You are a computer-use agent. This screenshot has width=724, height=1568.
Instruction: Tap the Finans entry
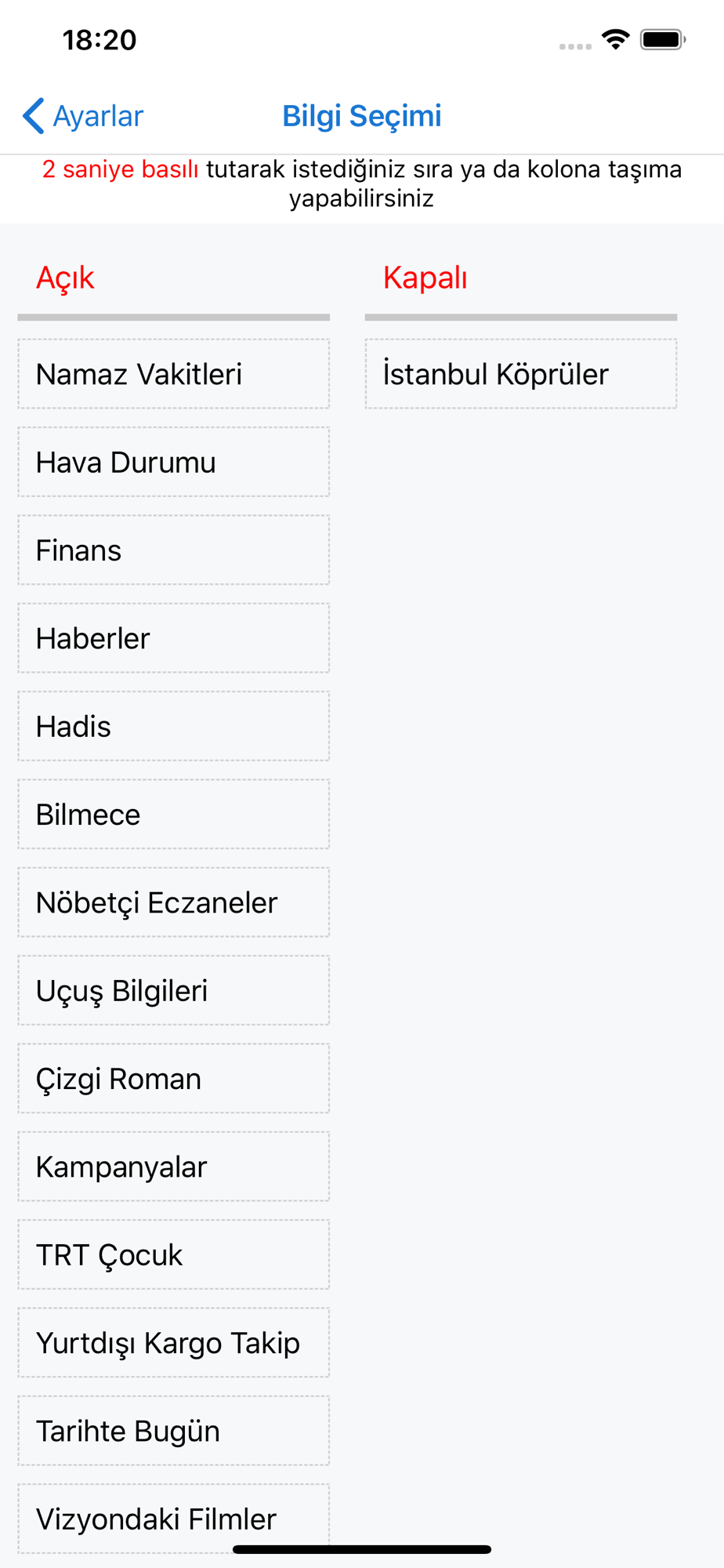[173, 550]
